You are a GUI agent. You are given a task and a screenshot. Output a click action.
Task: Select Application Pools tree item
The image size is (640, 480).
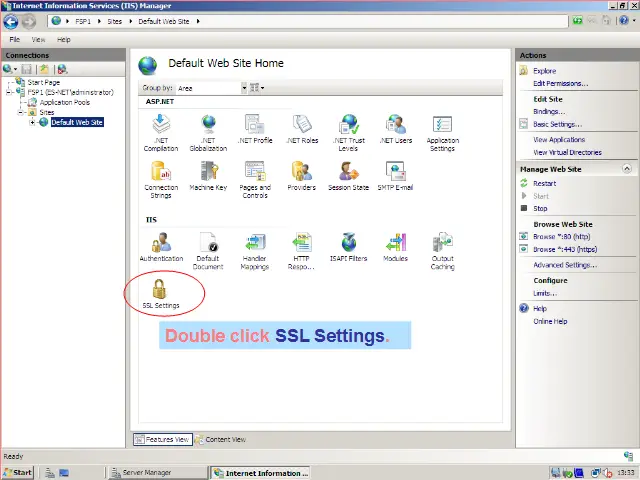pos(64,102)
